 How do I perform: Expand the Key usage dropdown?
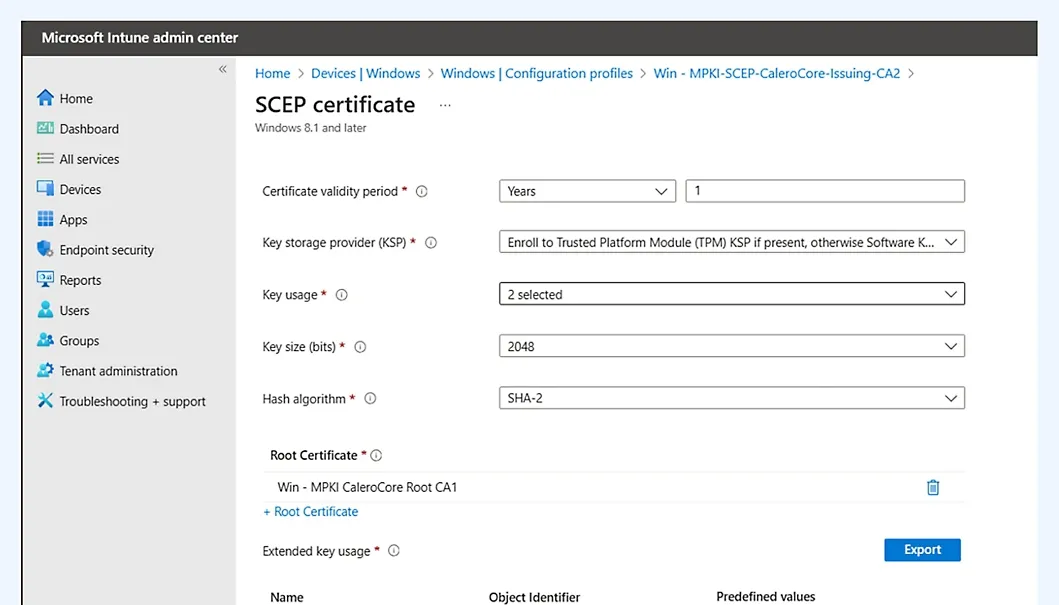click(731, 295)
